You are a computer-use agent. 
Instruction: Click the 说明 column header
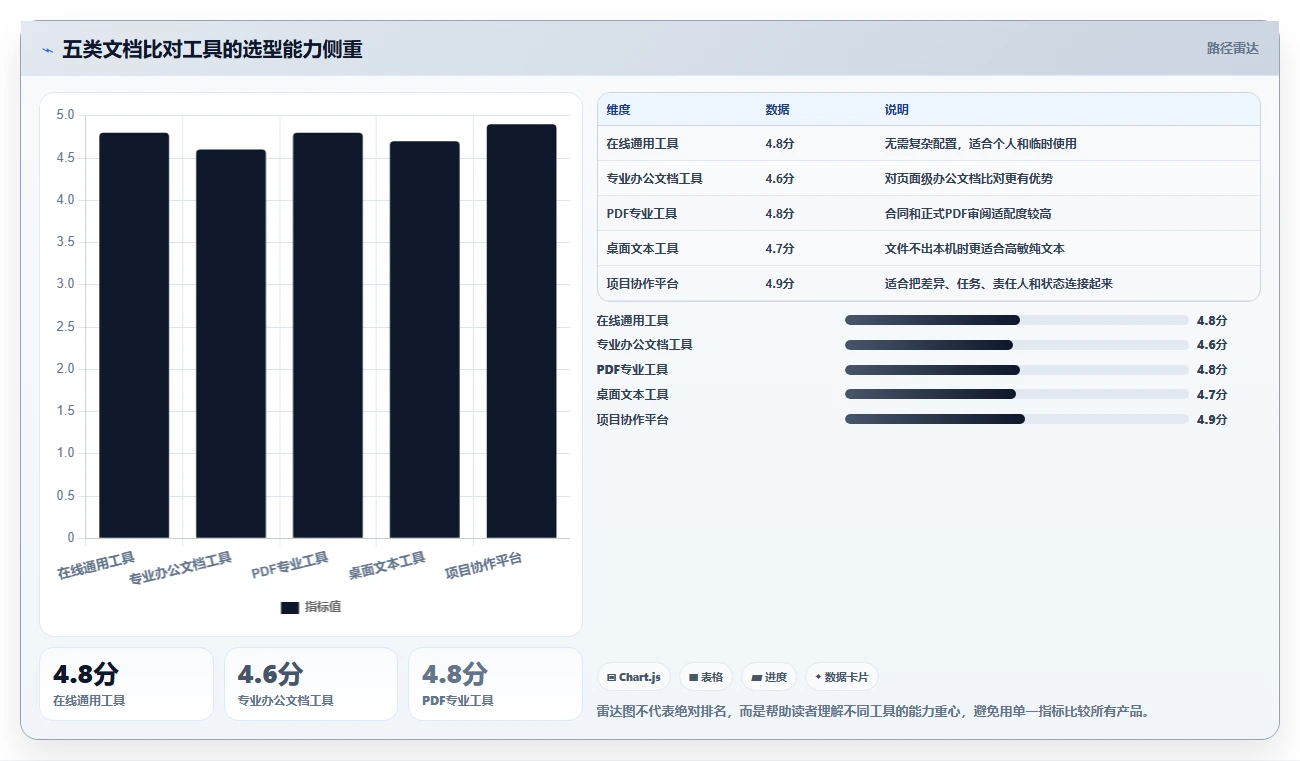pos(897,110)
